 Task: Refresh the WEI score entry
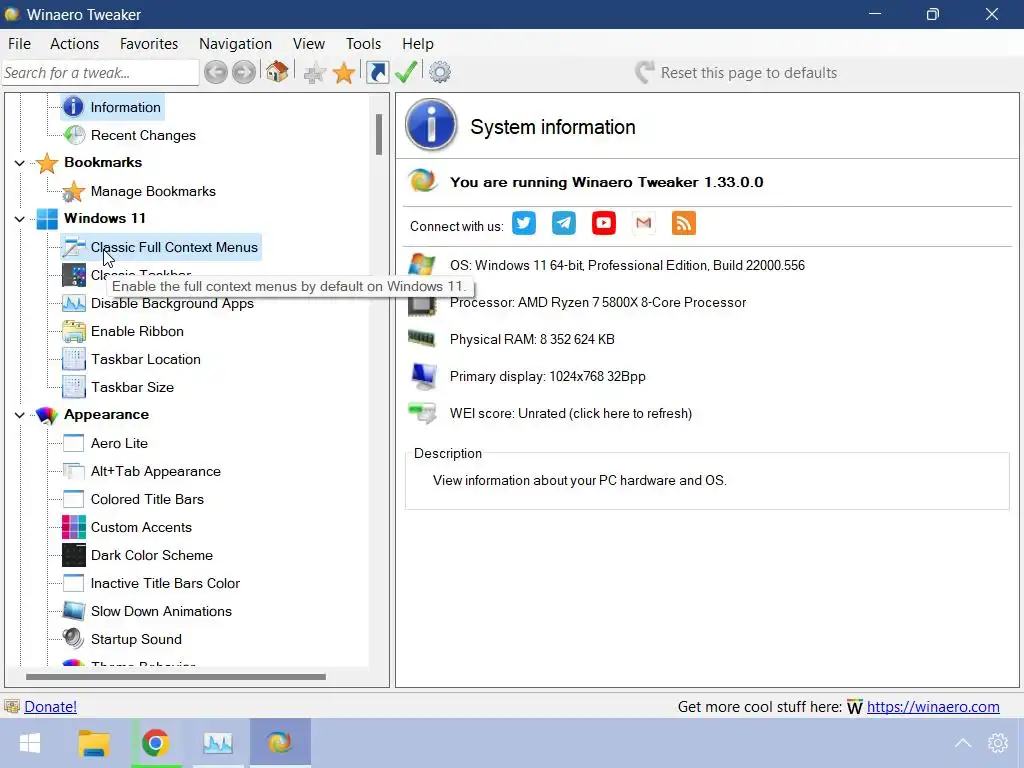tap(570, 413)
